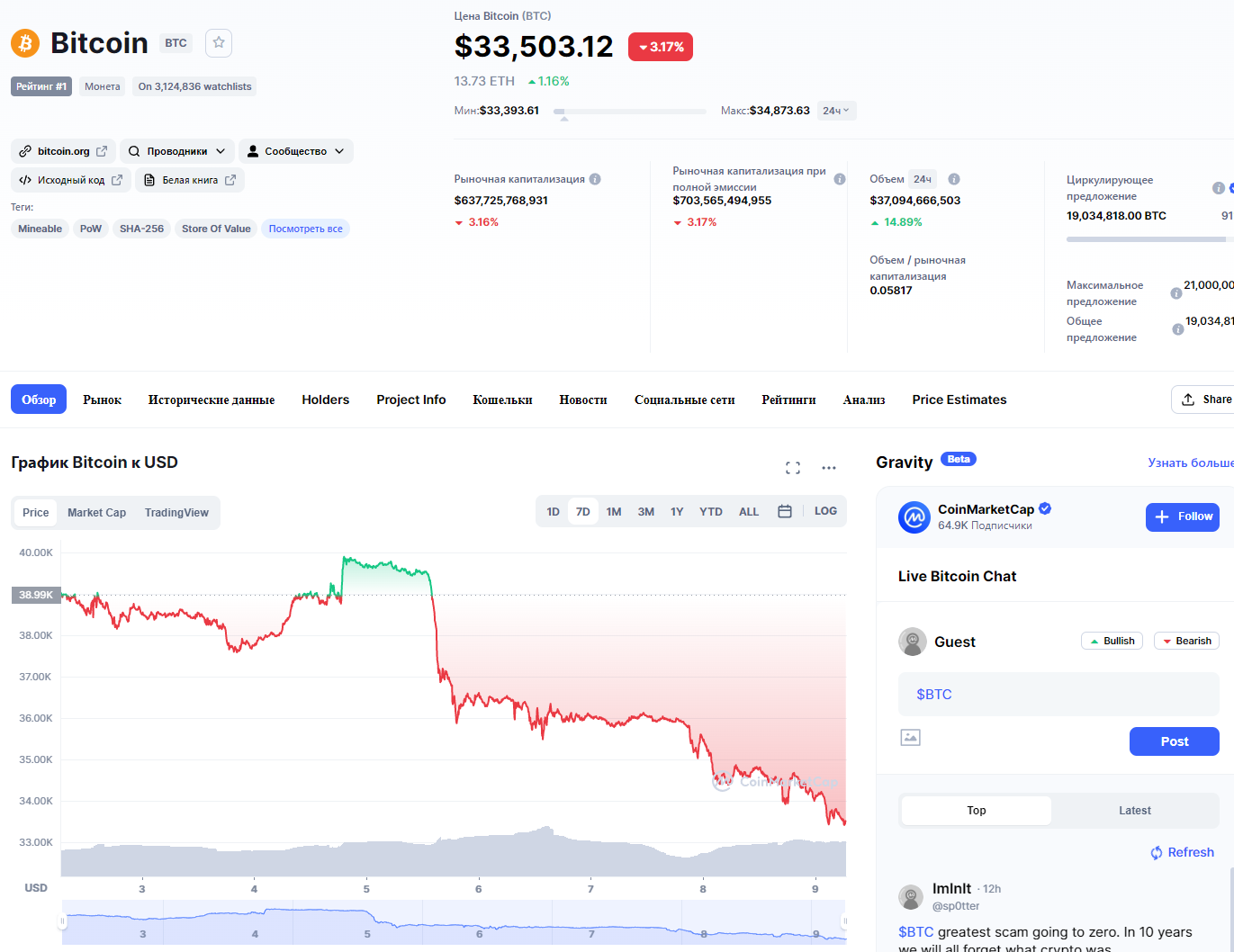1234x952 pixels.
Task: Select the Bearish sentiment option
Action: tap(1186, 641)
